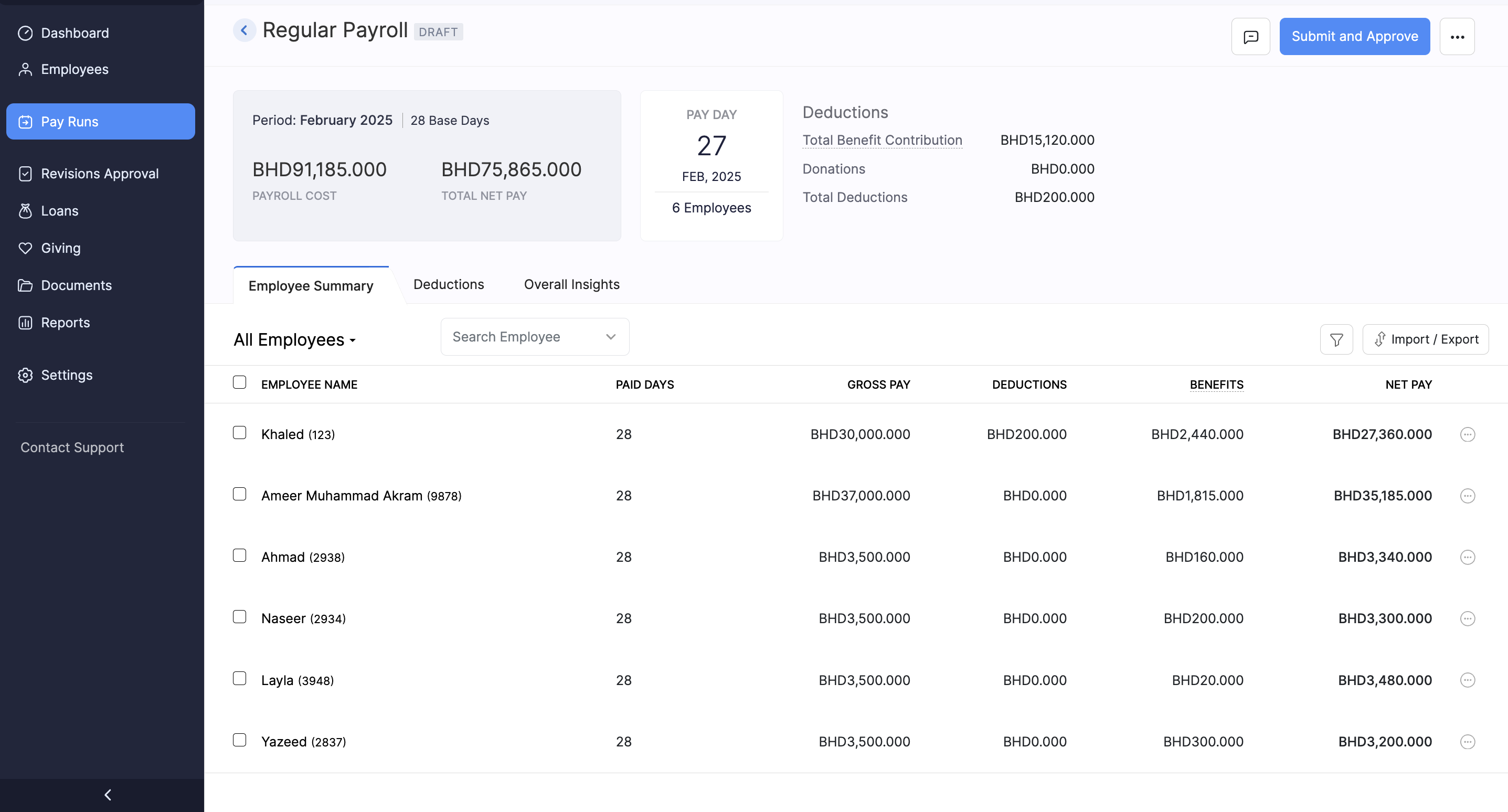Check the select-all checkbox in table header
1508x812 pixels.
point(239,382)
